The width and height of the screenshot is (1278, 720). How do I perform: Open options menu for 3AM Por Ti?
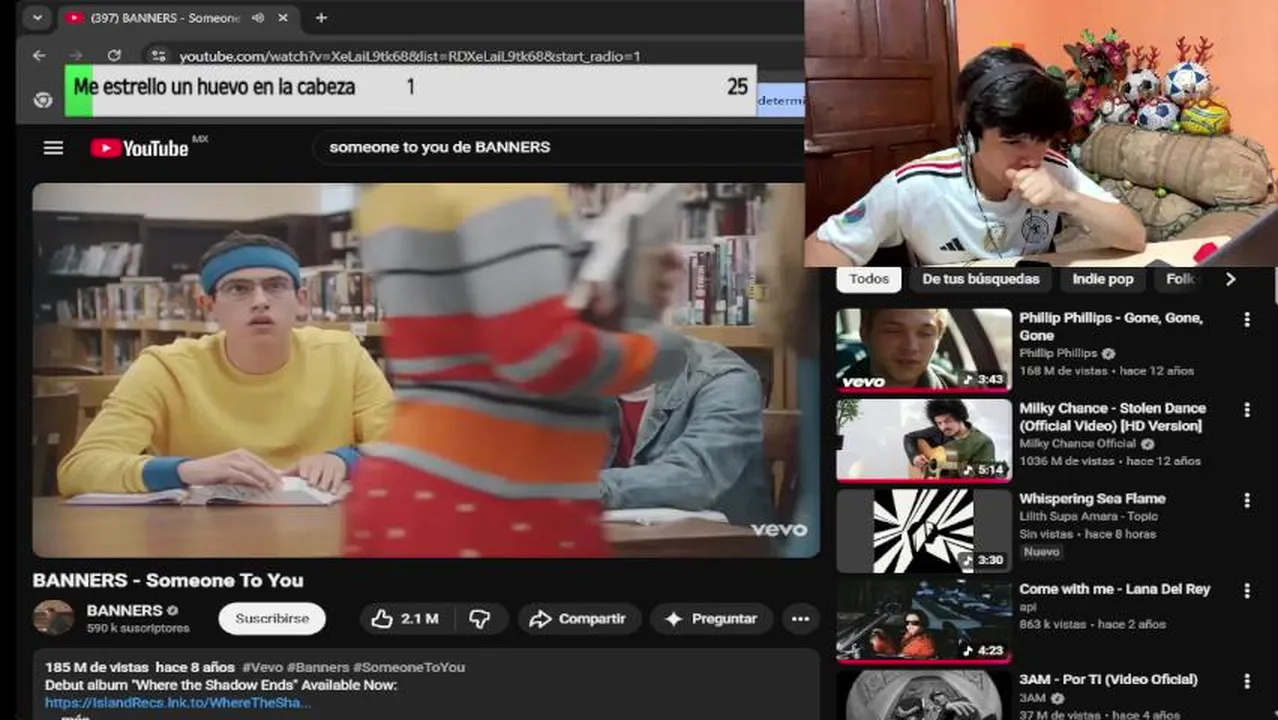[1246, 681]
